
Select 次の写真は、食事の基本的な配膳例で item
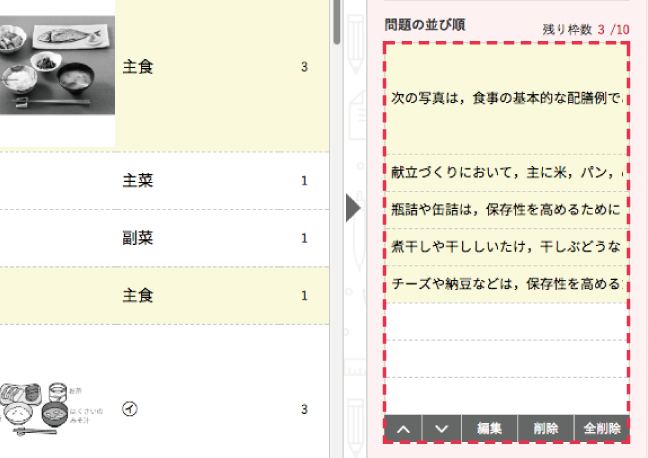point(506,100)
